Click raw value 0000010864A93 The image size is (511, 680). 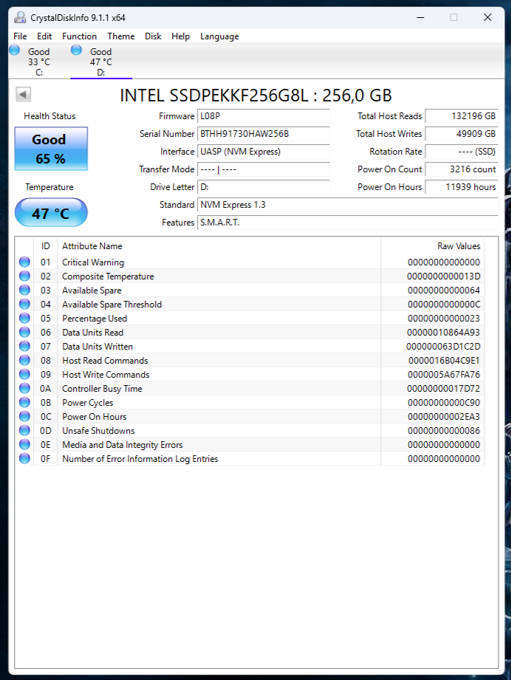[x=443, y=333]
